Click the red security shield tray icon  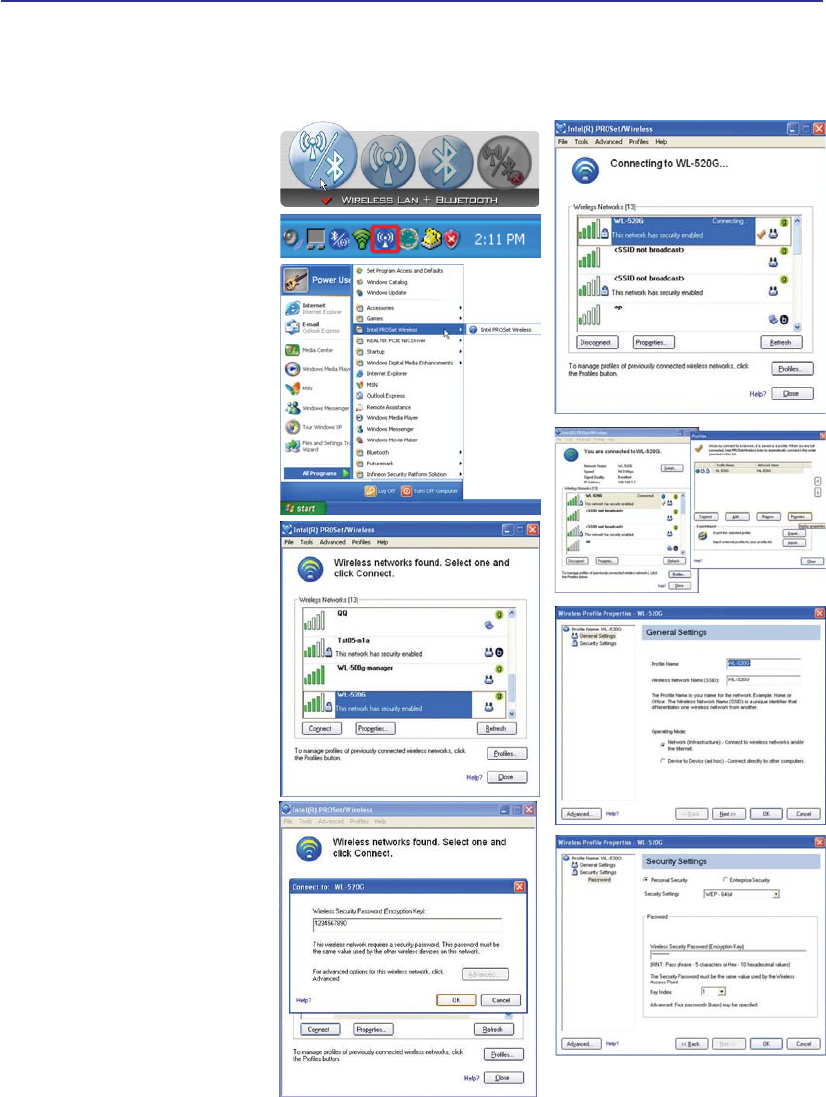[453, 240]
